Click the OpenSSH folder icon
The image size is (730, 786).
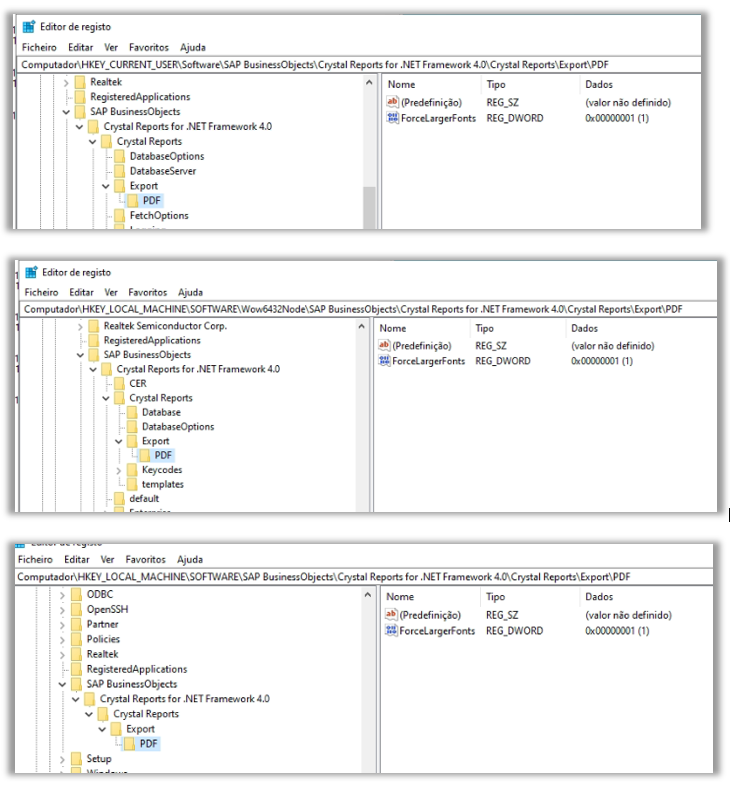76,609
